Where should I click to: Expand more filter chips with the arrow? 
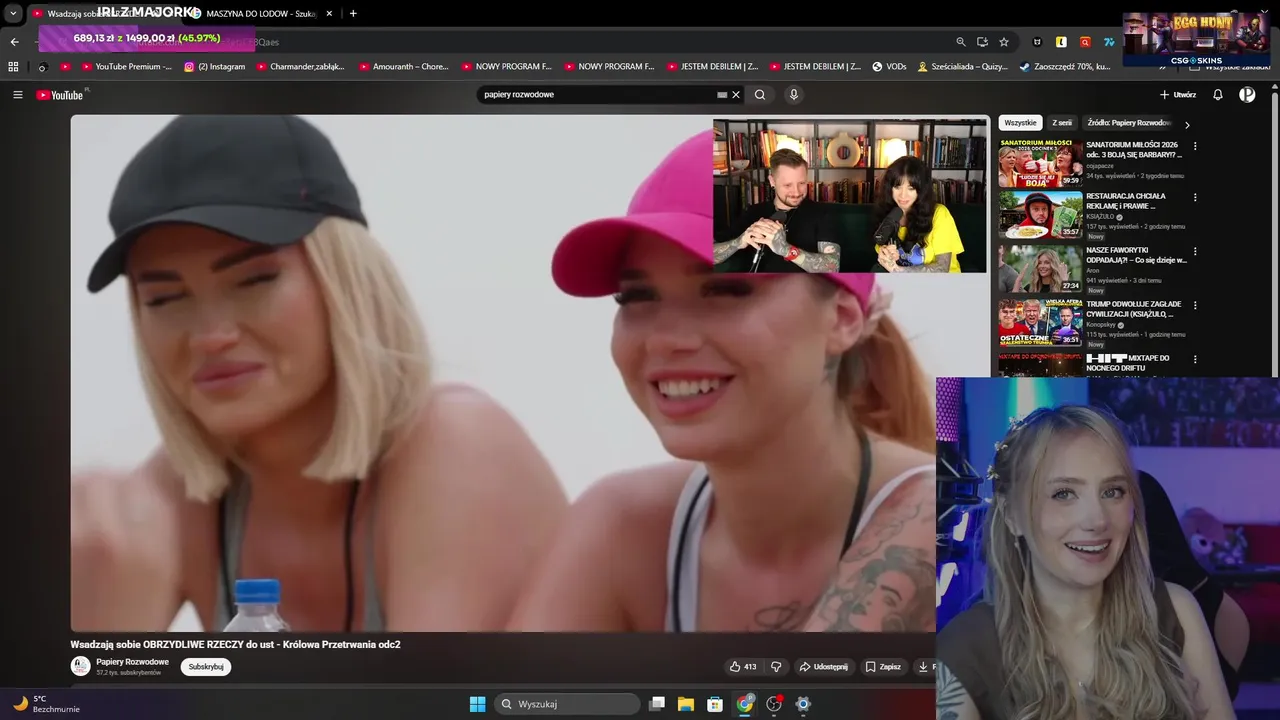[x=1187, y=125]
